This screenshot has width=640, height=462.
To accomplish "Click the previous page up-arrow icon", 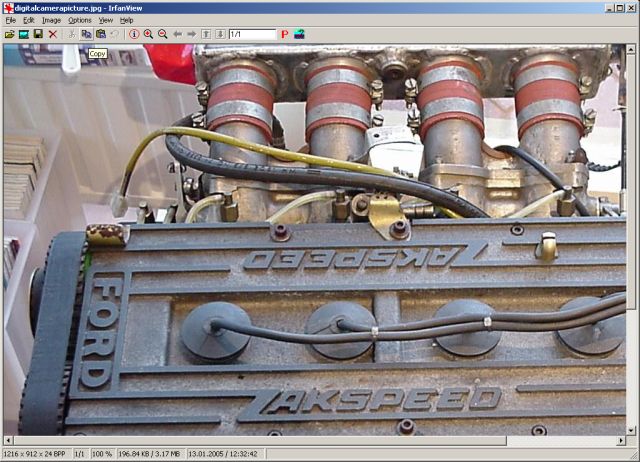I will tap(206, 34).
